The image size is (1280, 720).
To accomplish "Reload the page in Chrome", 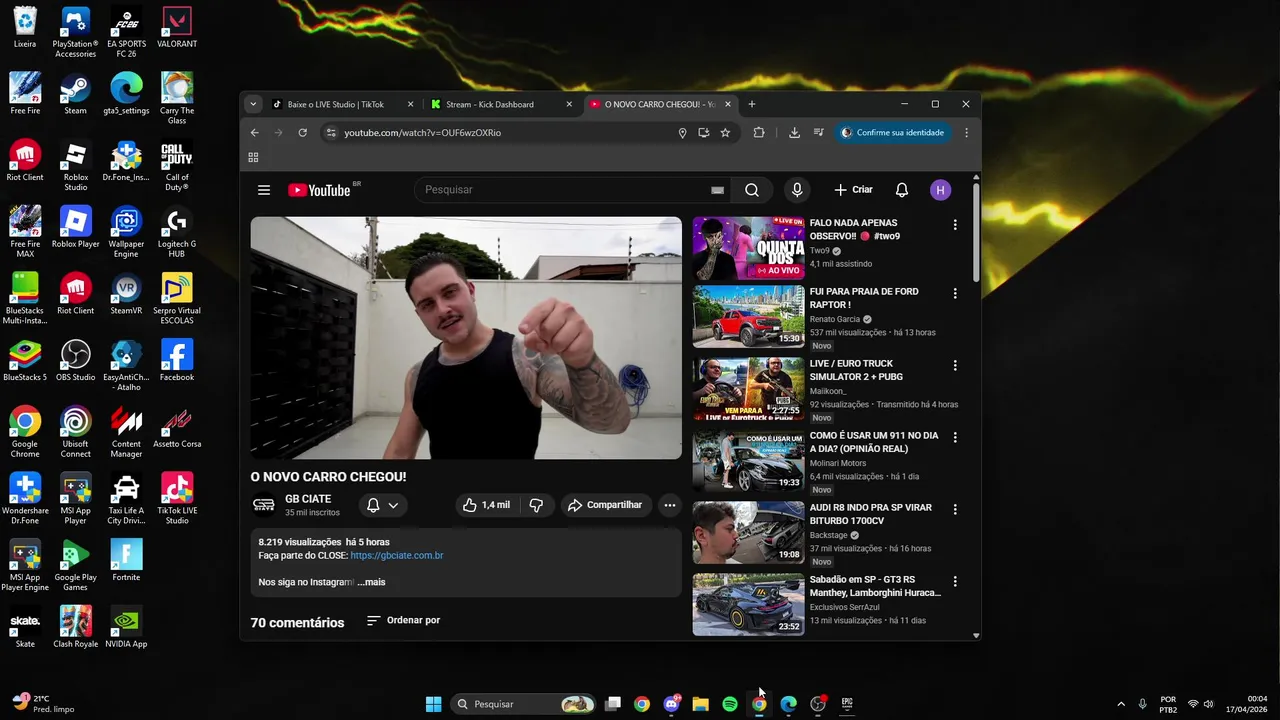I will pos(303,132).
